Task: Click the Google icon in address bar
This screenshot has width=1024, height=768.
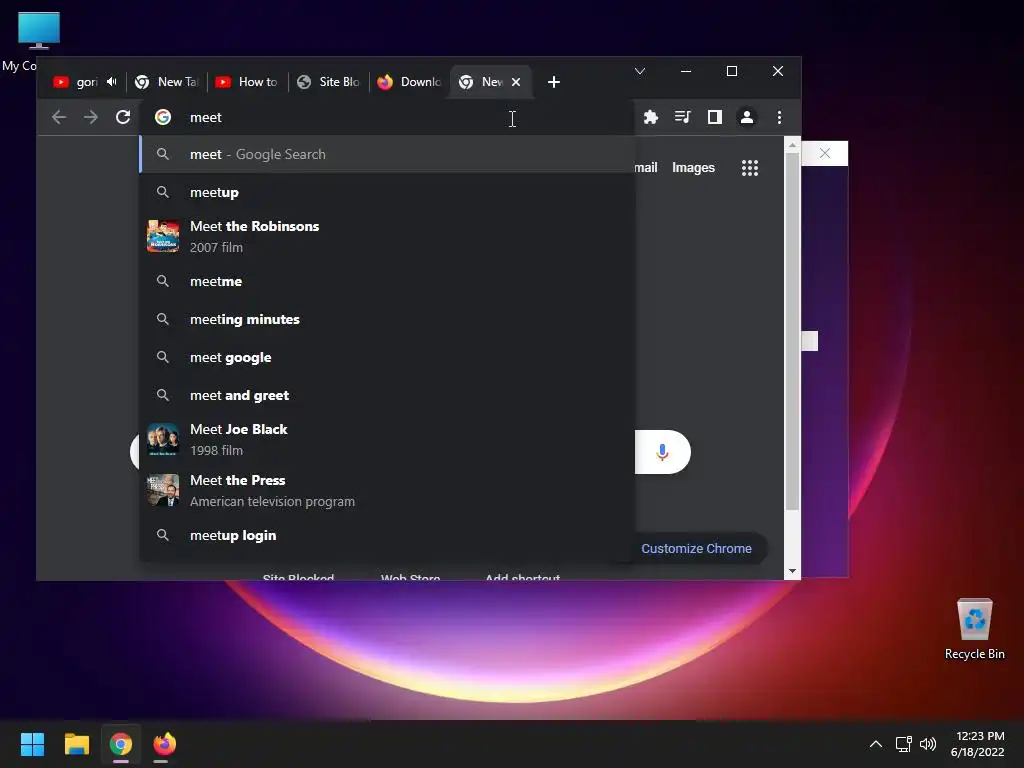Action: [163, 118]
